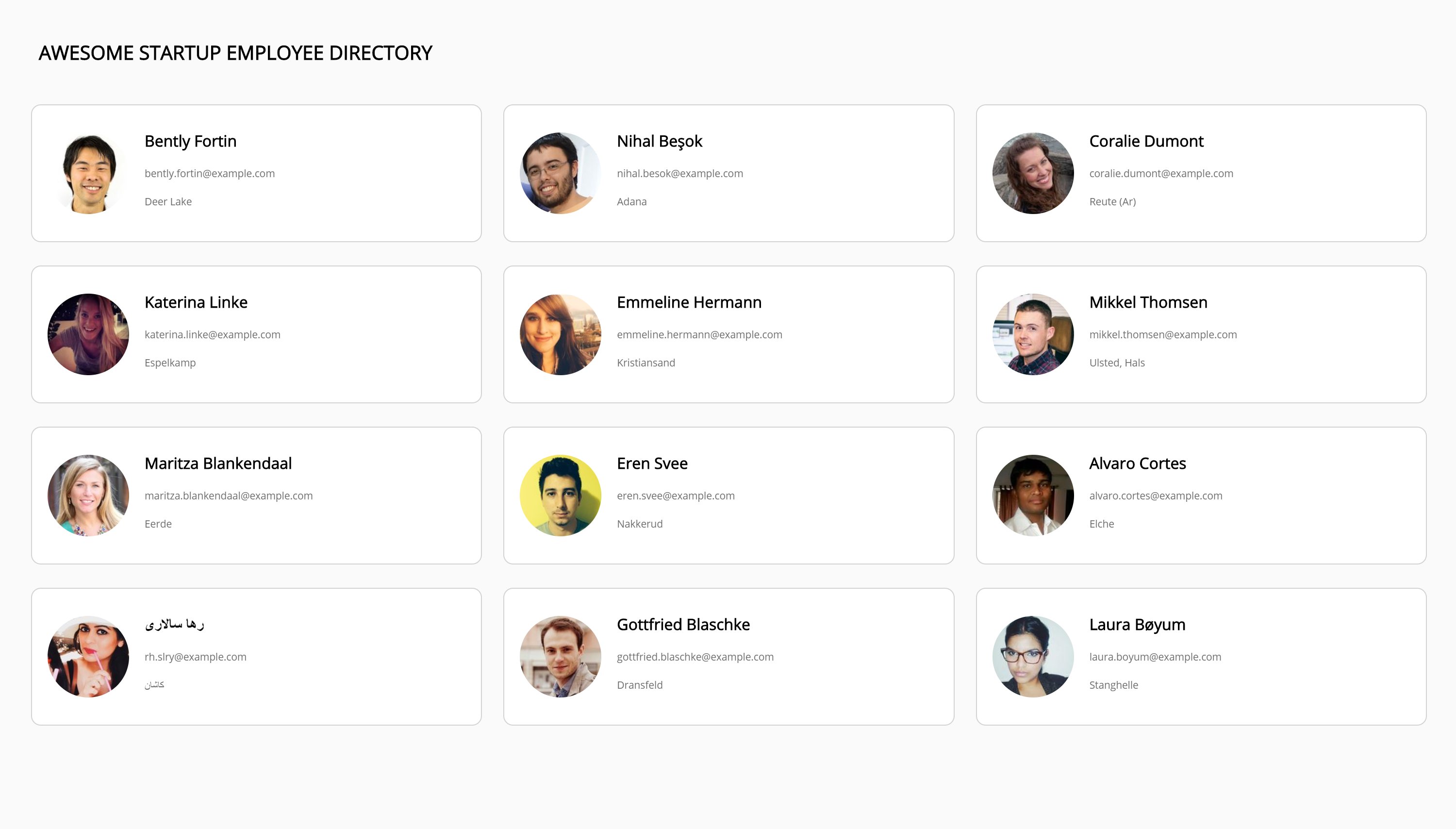The width and height of the screenshot is (1456, 829).
Task: Click Laura Bøyum's glasses avatar photo
Action: pos(1033,657)
